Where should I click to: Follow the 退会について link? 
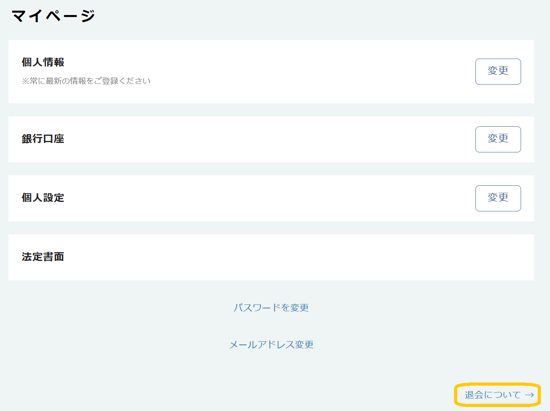[499, 395]
